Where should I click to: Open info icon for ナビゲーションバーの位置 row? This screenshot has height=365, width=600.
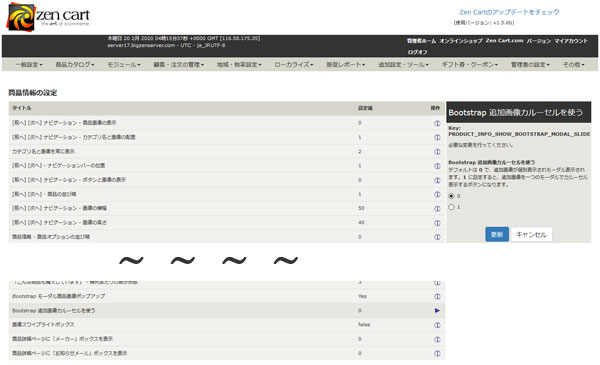click(x=437, y=166)
